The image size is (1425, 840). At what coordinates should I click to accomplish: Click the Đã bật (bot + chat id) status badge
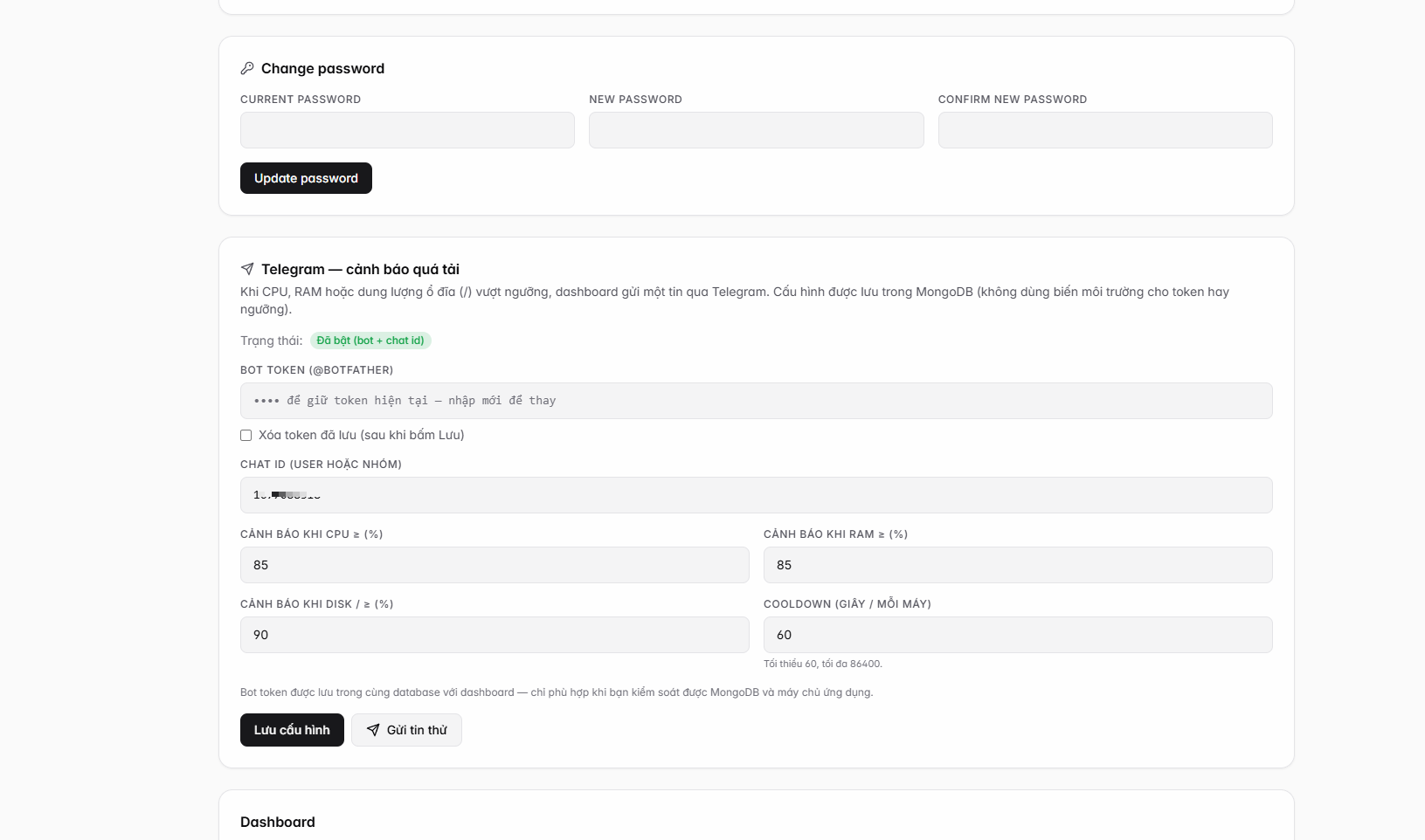coord(370,341)
